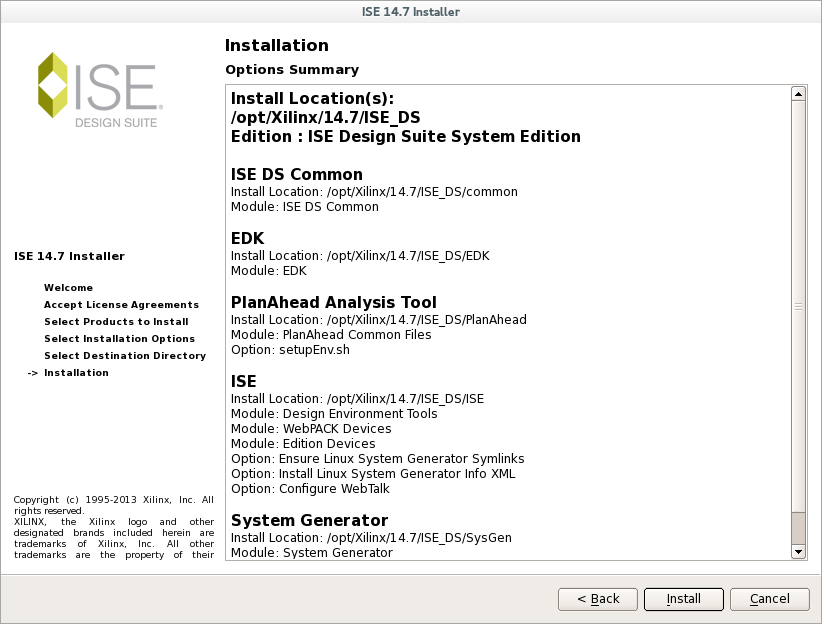Click the Install Location ending in ISE_DS/PlanAhead
The height and width of the screenshot is (624, 822).
click(x=379, y=320)
